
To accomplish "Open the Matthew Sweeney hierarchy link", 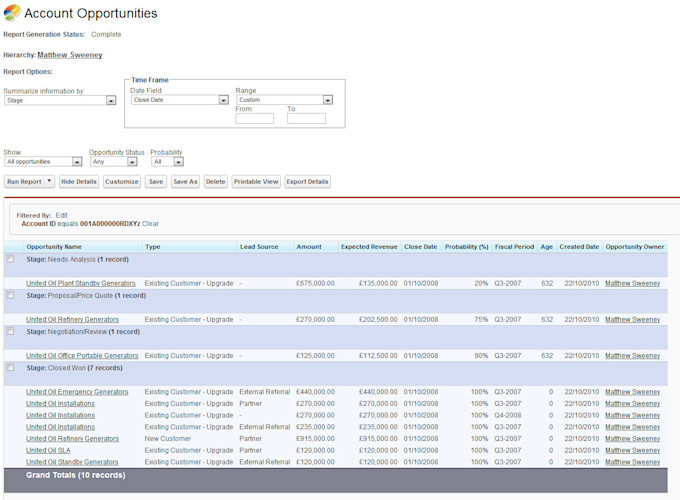I will click(70, 55).
